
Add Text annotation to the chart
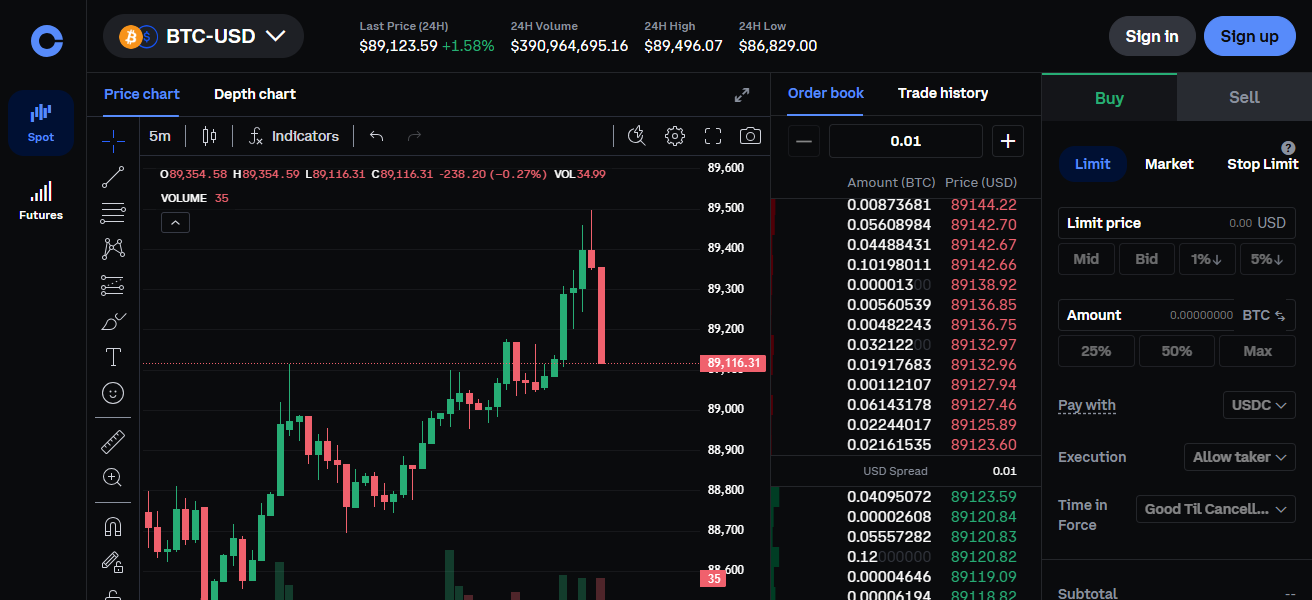[x=112, y=357]
